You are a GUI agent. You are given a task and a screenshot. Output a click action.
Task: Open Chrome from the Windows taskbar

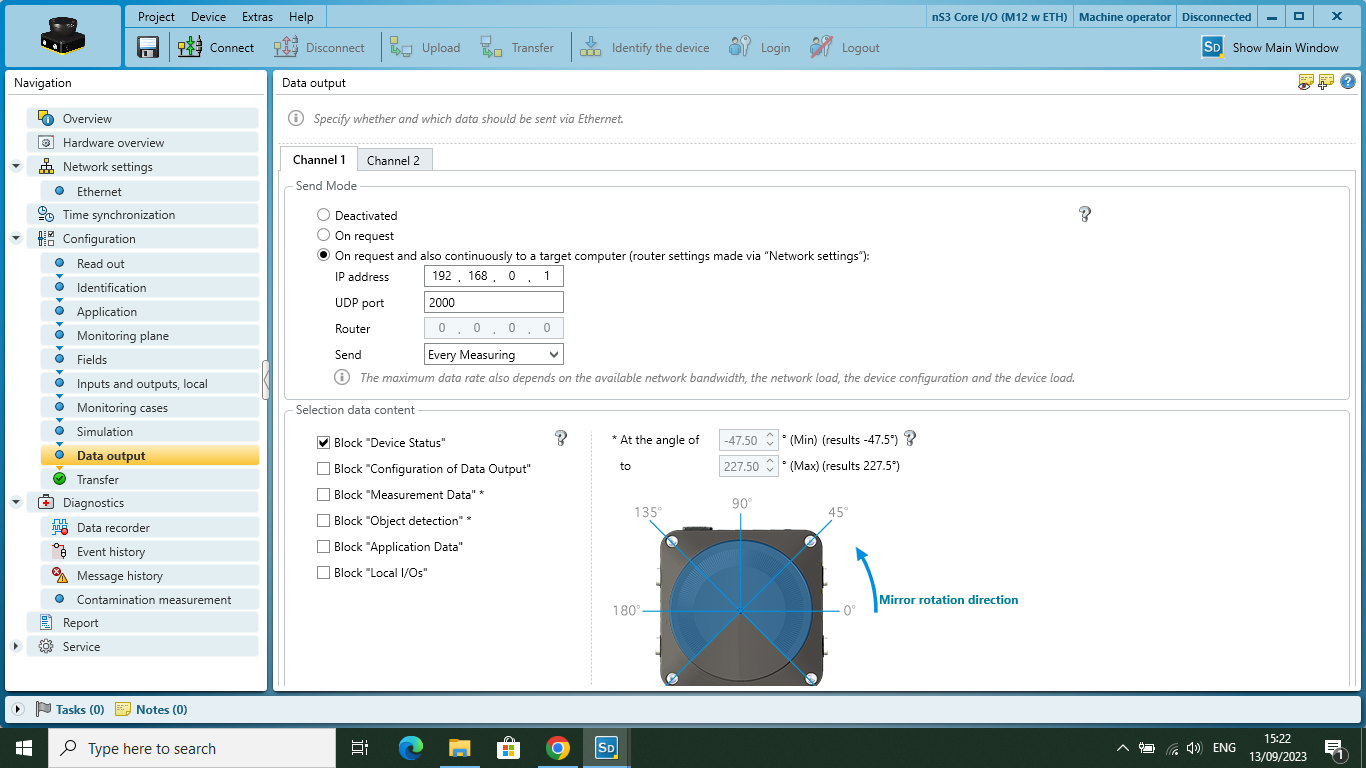click(x=558, y=747)
